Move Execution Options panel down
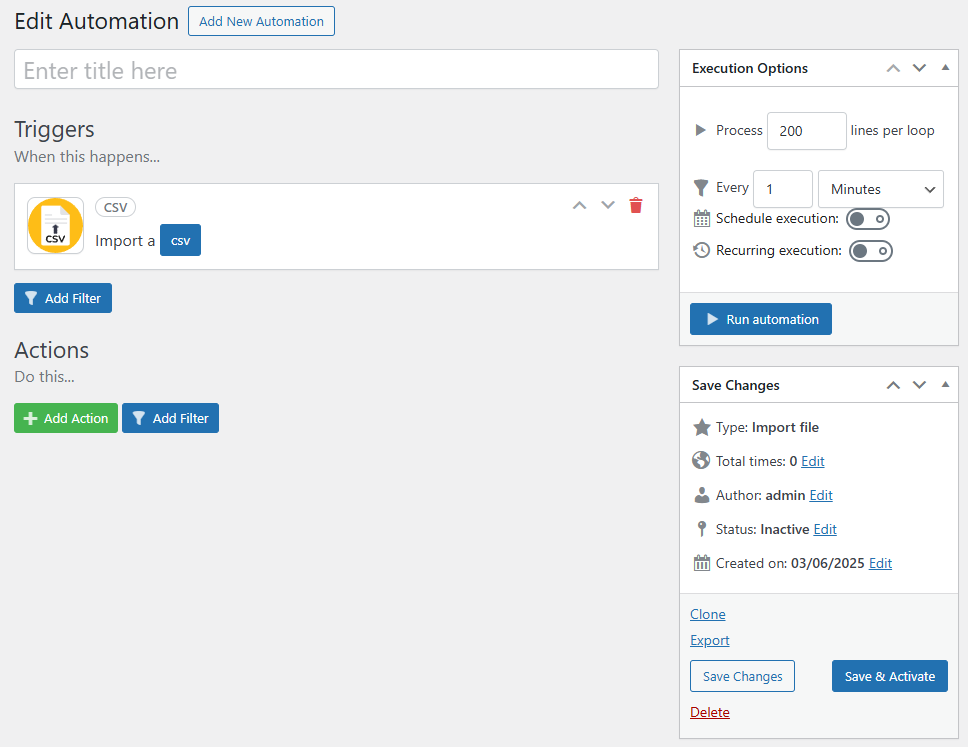Viewport: 968px width, 747px height. [x=920, y=68]
